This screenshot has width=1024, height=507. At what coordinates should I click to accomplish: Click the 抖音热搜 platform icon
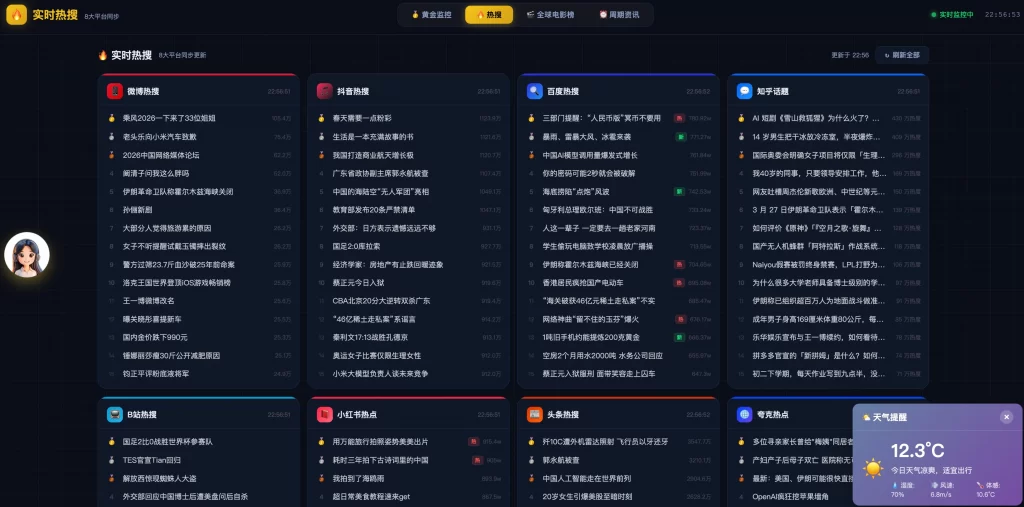click(x=325, y=91)
